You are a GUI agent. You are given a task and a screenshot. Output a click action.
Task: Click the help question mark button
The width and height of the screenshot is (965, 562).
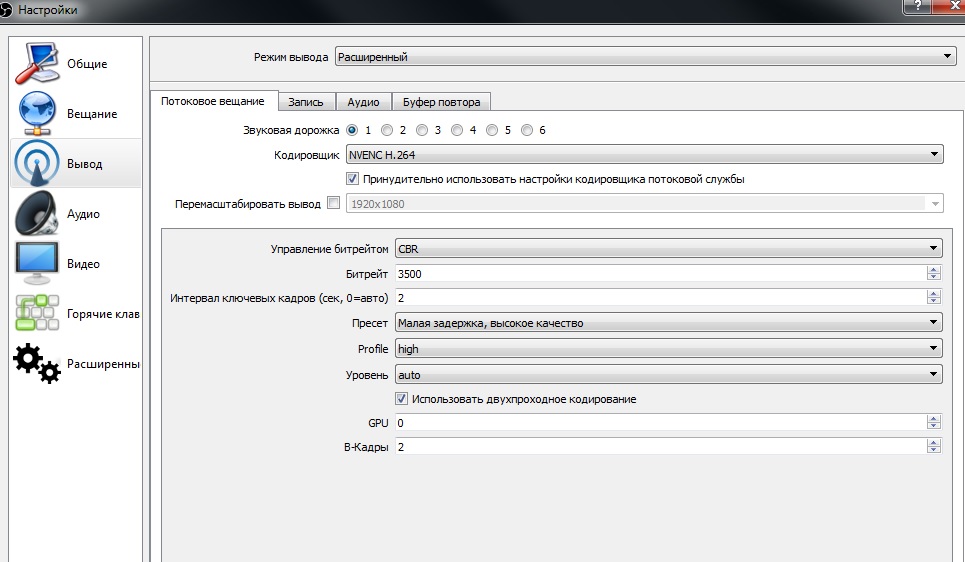[918, 6]
